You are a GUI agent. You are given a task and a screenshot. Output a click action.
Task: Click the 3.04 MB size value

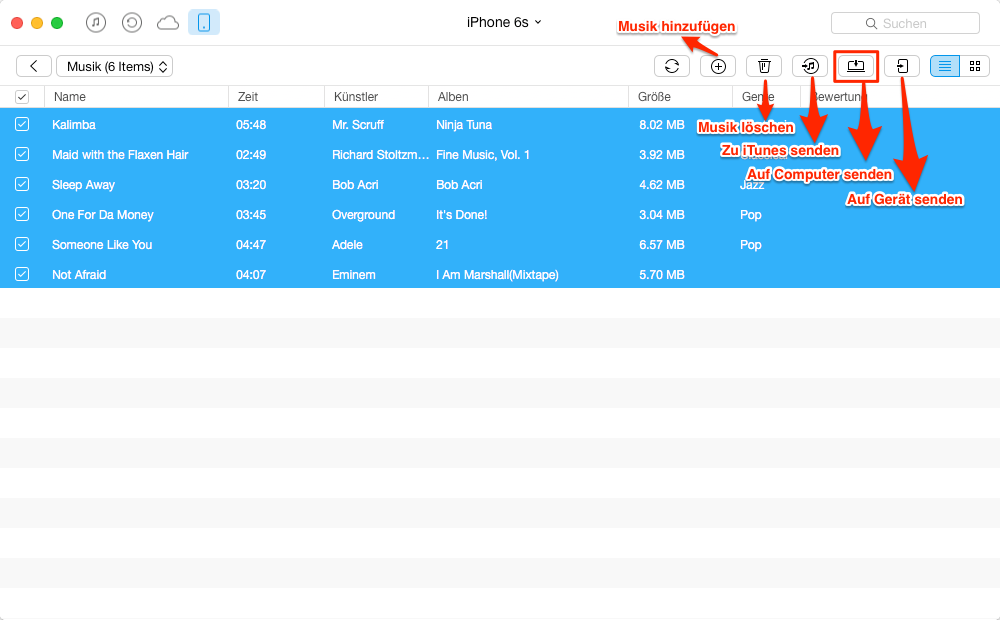[x=662, y=215]
